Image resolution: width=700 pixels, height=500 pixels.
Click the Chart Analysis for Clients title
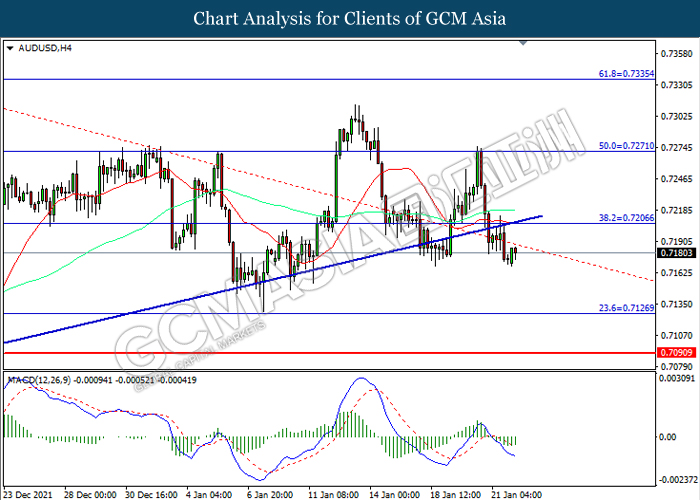point(350,18)
